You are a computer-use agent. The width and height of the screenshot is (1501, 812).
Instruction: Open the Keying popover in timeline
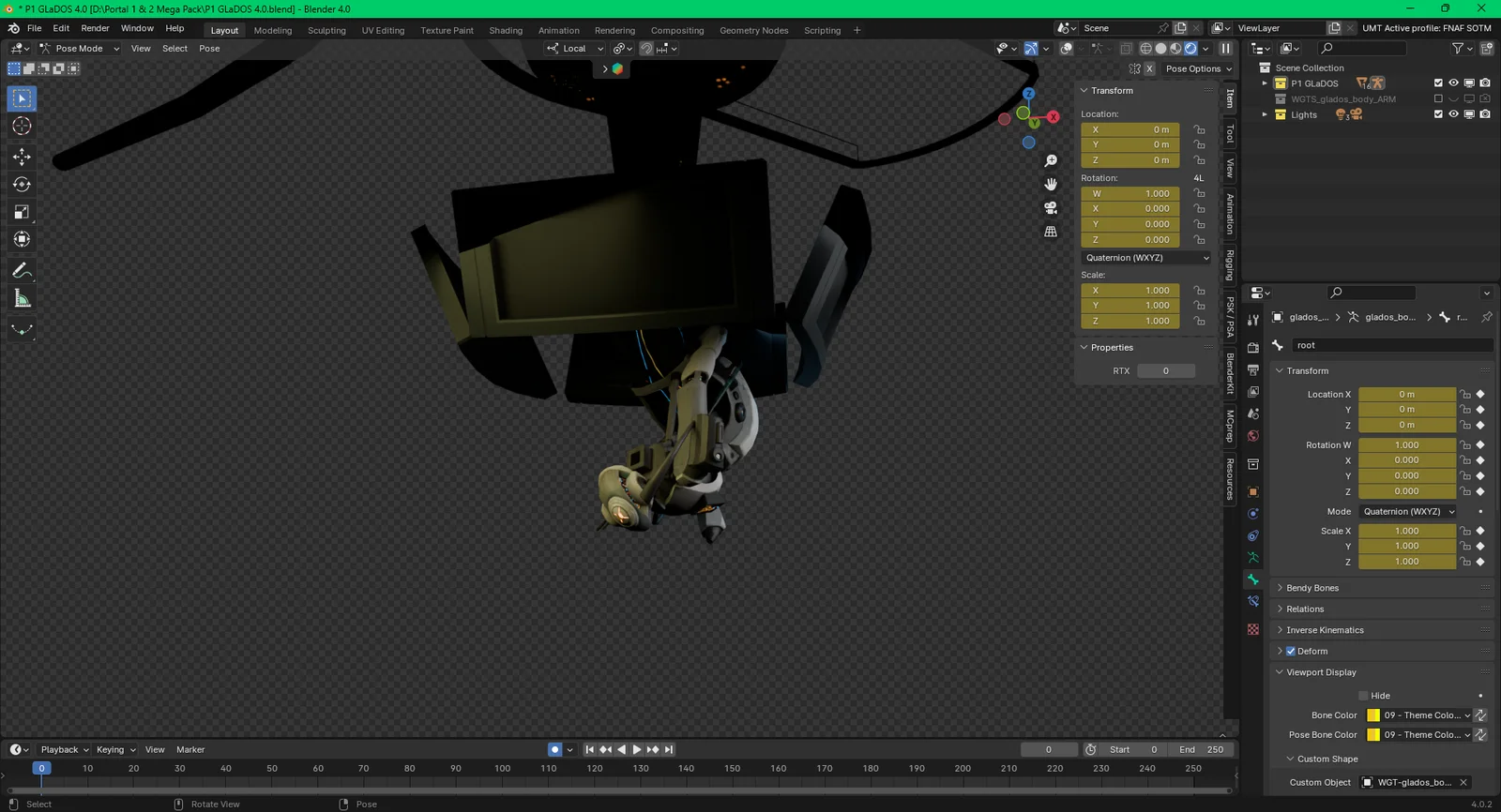click(x=115, y=749)
